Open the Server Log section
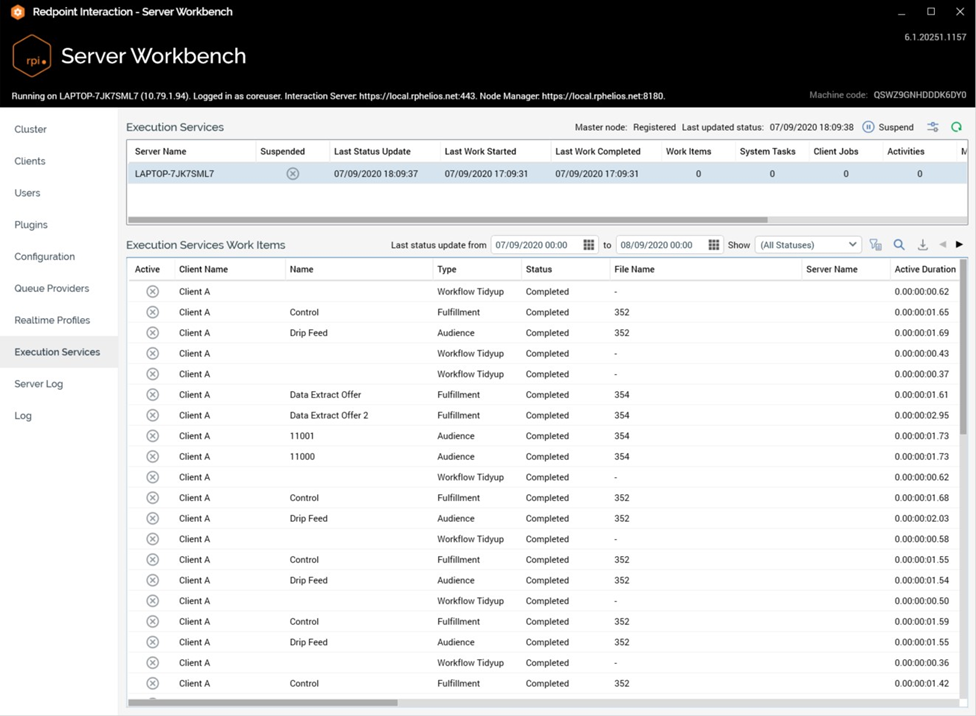The image size is (976, 716). (39, 384)
